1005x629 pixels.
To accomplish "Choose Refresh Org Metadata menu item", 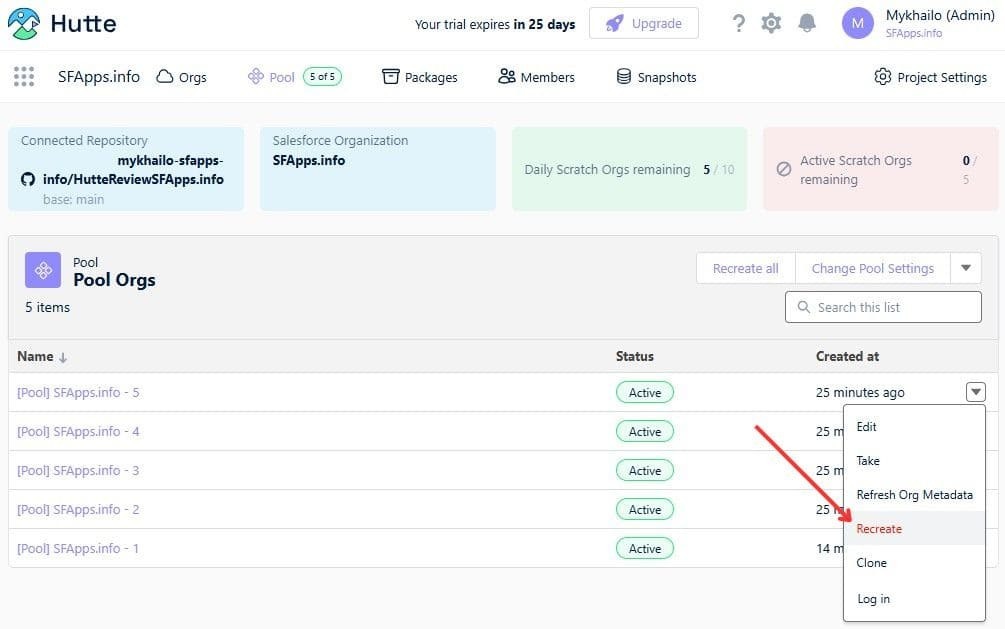I will coord(914,494).
